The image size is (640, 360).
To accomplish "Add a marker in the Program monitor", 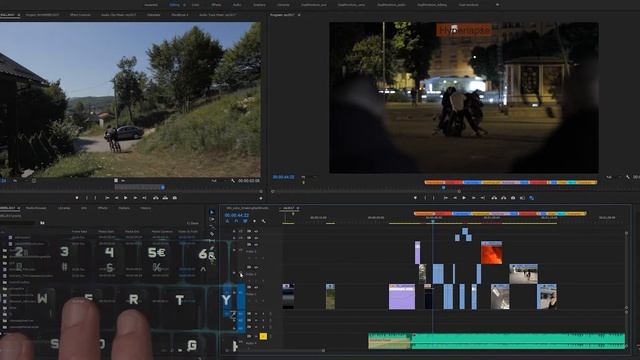I will point(415,198).
